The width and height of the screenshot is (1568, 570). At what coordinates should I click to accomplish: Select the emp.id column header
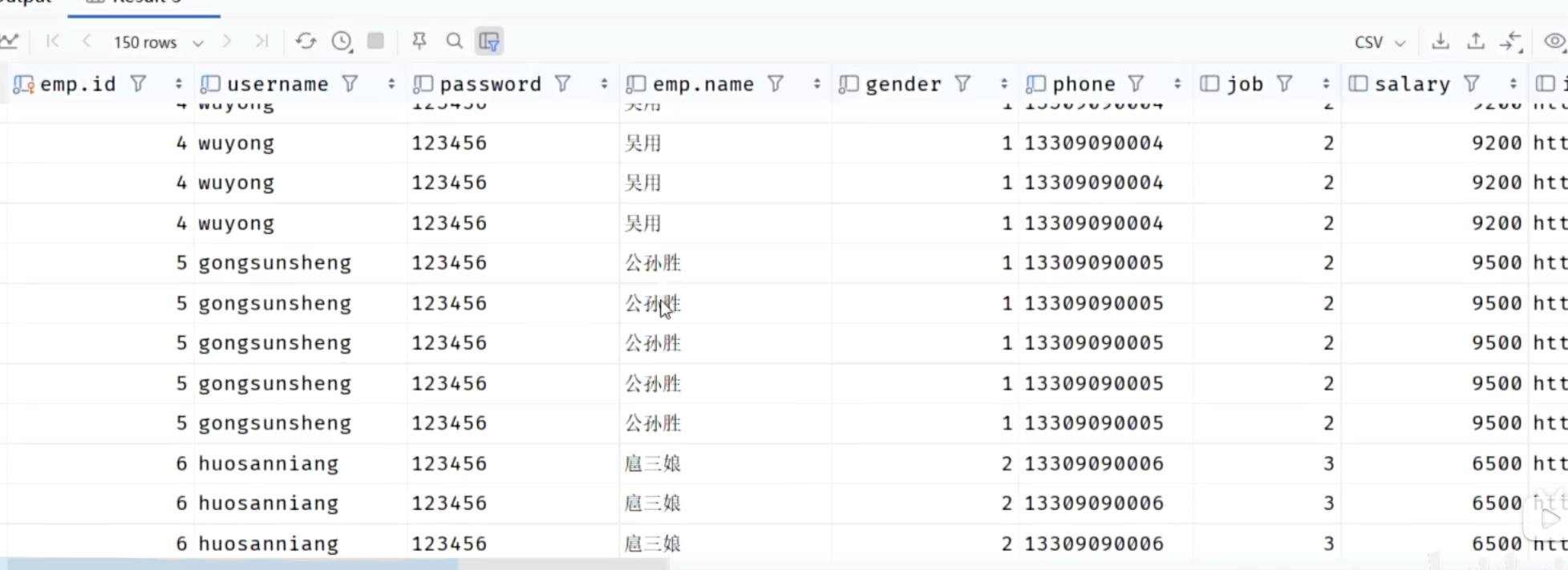click(78, 83)
